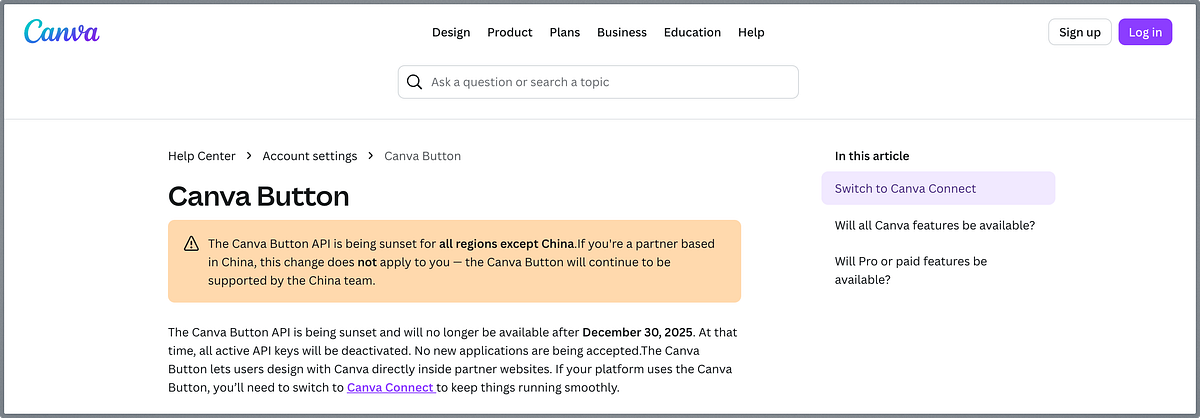Jump to 'Will all Canva features be available?'
The width and height of the screenshot is (1200, 418).
click(x=935, y=225)
